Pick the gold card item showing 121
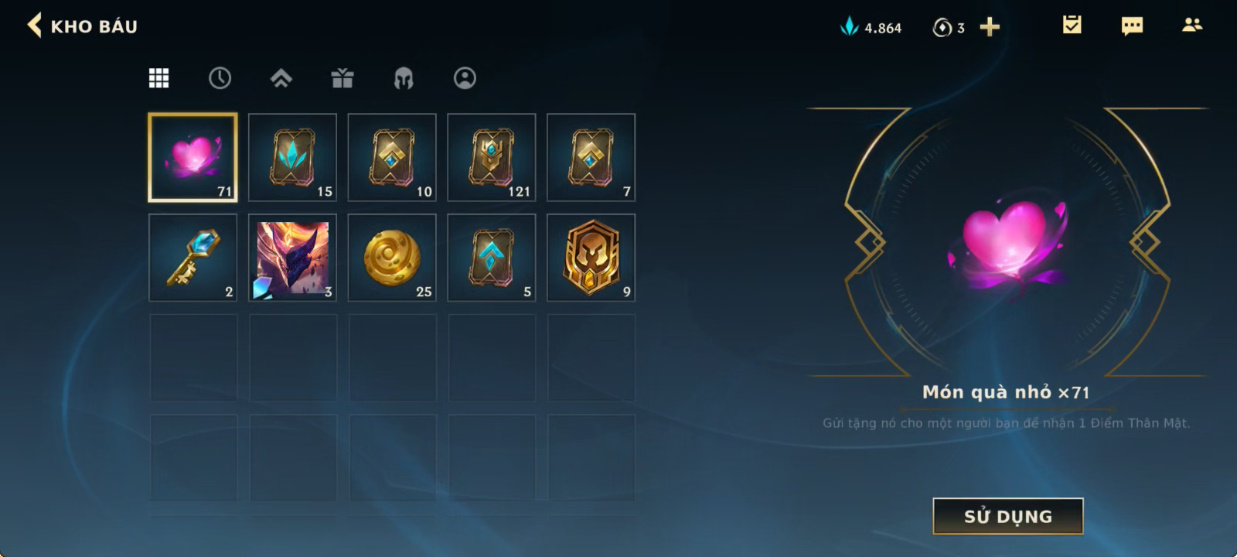 (492, 157)
